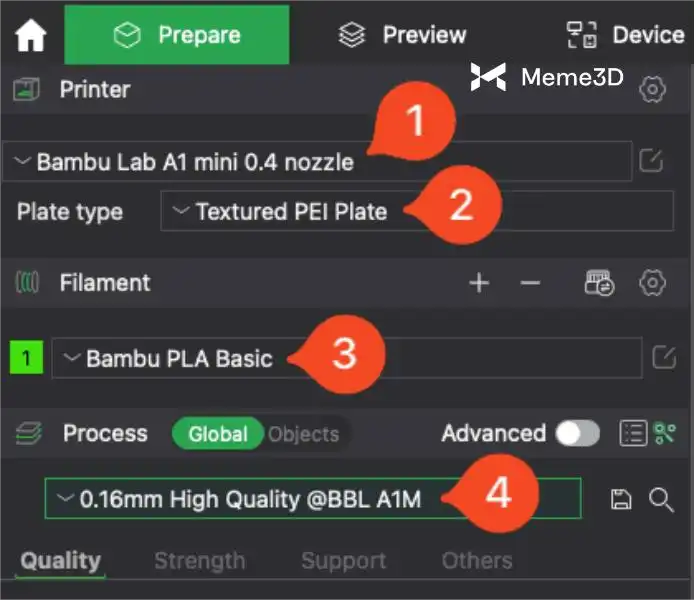Screen dimensions: 696x600
Task: Edit the Bambu PLA Basic preset
Action: (x=663, y=357)
